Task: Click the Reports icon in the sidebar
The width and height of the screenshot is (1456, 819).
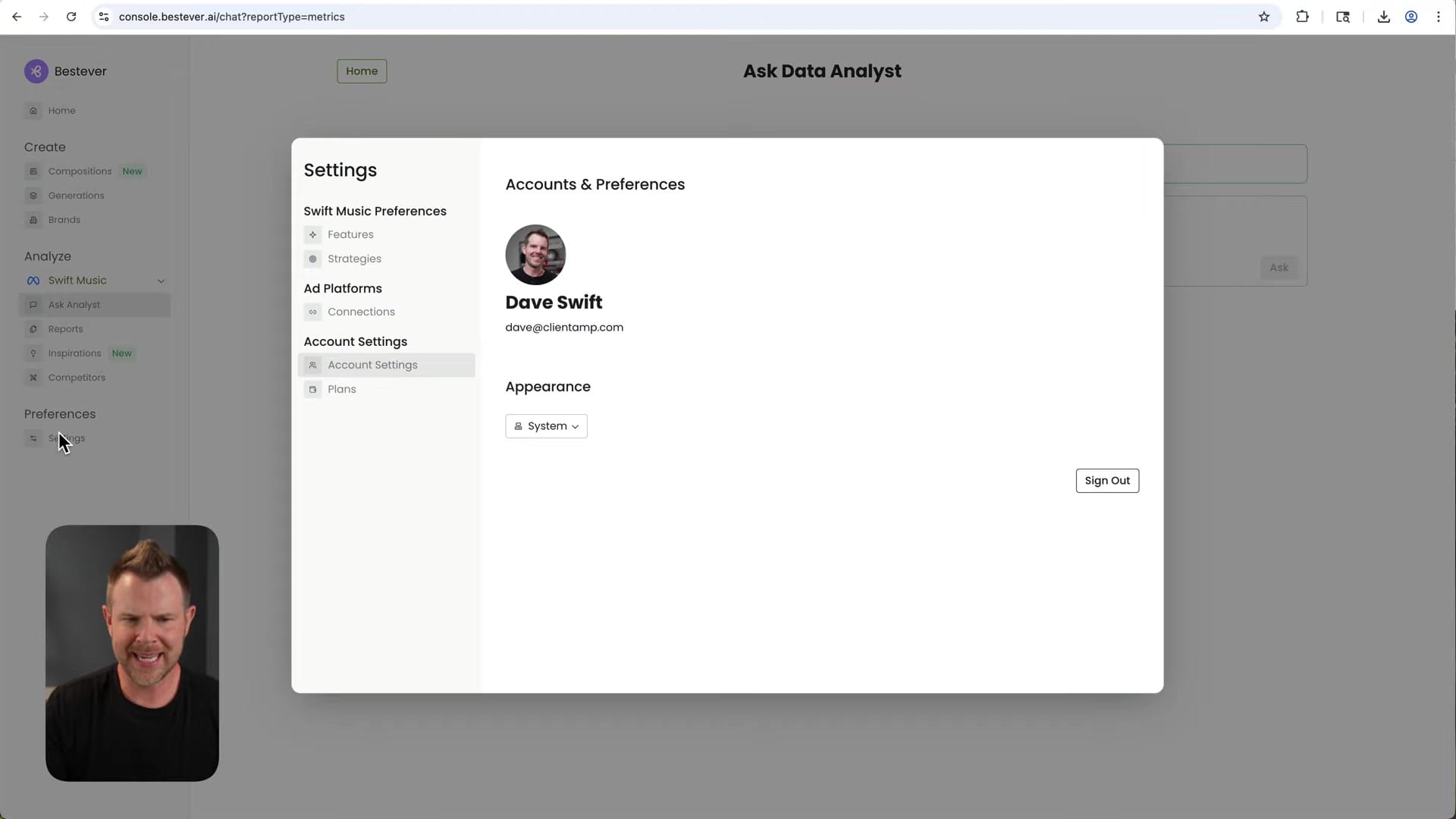Action: (x=33, y=329)
